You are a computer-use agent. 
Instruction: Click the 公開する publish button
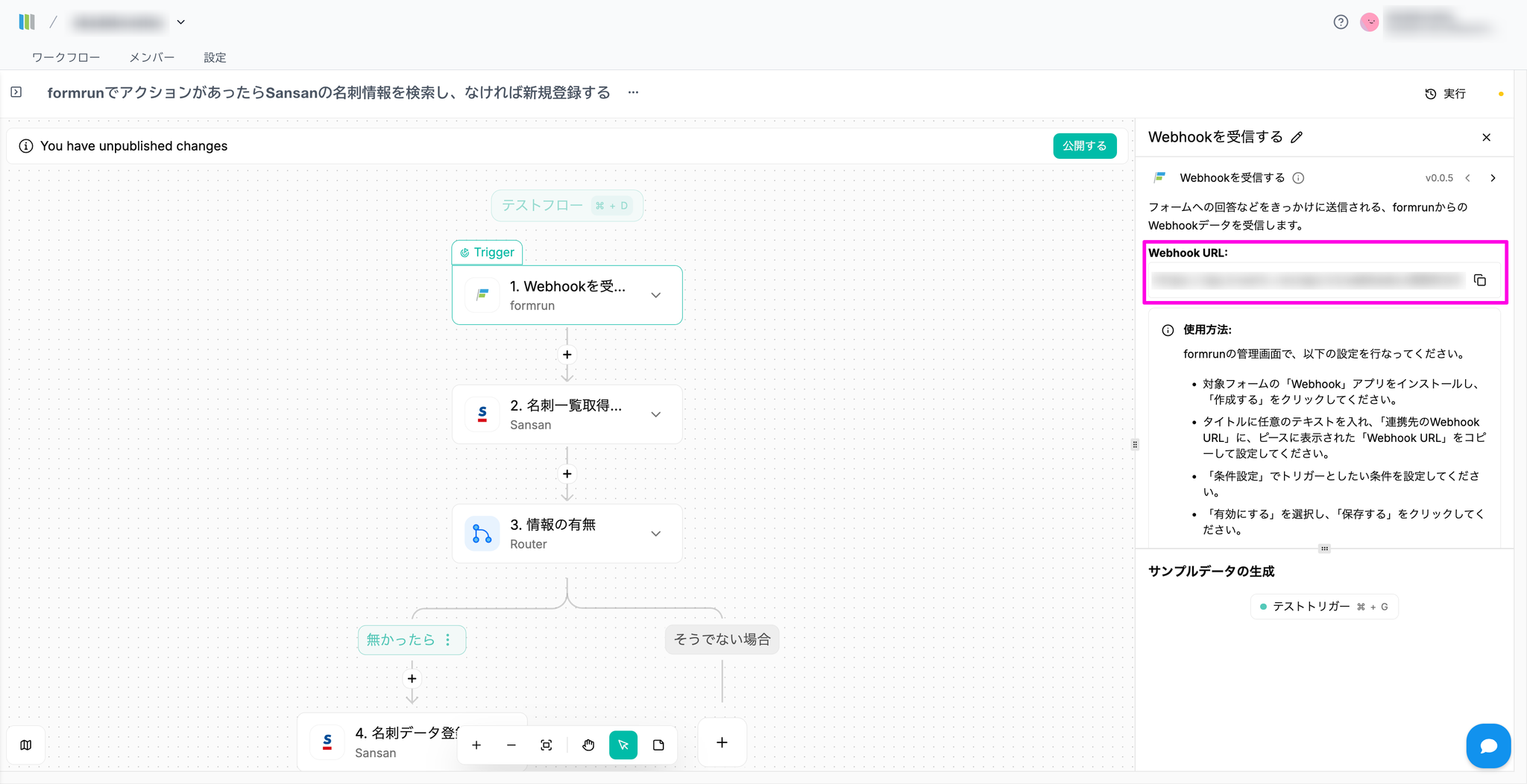pyautogui.click(x=1085, y=146)
